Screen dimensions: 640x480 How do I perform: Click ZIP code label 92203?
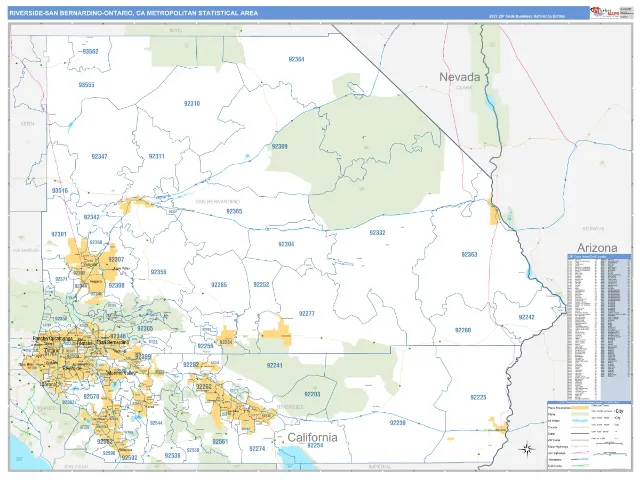click(x=312, y=394)
